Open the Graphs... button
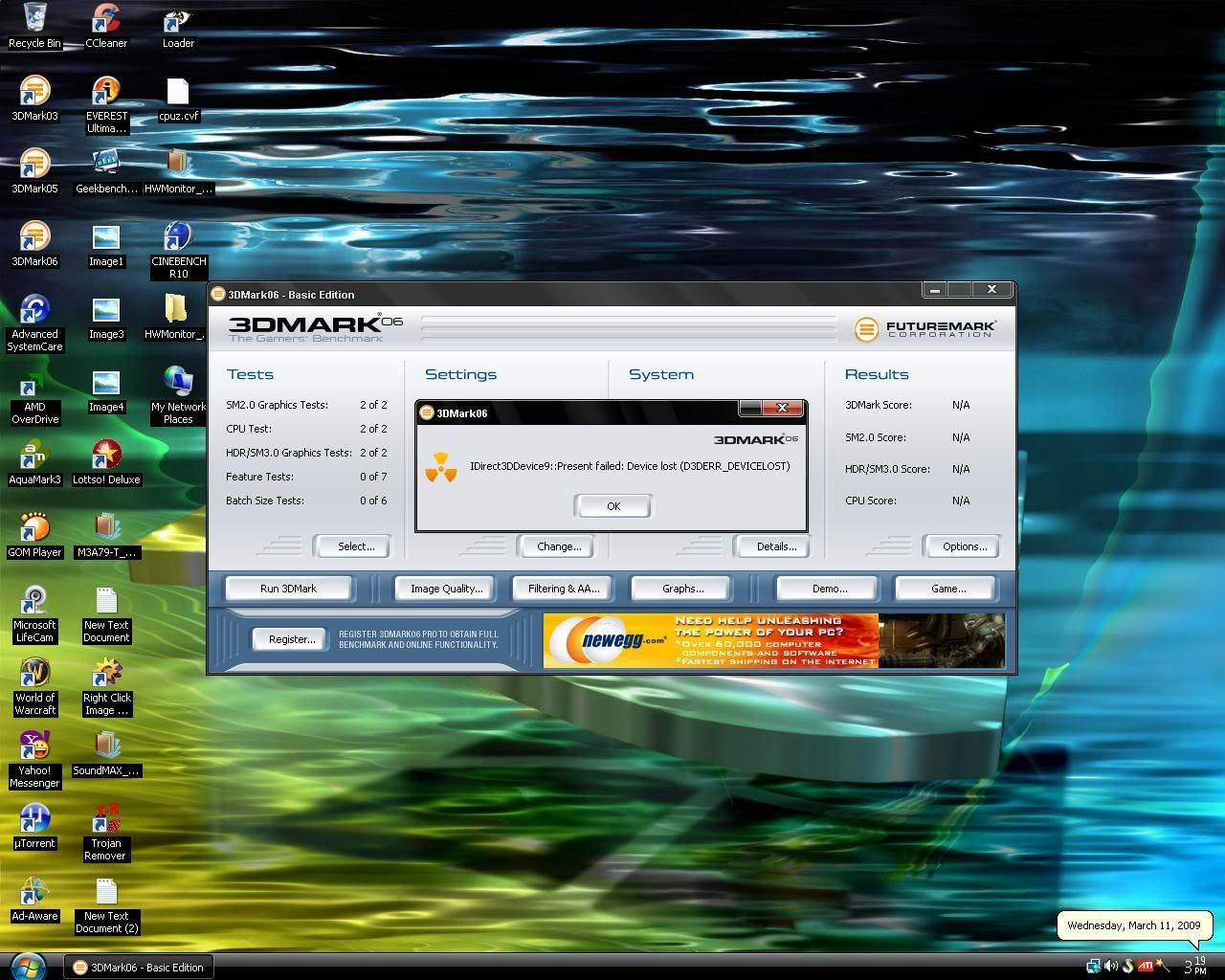 click(682, 589)
